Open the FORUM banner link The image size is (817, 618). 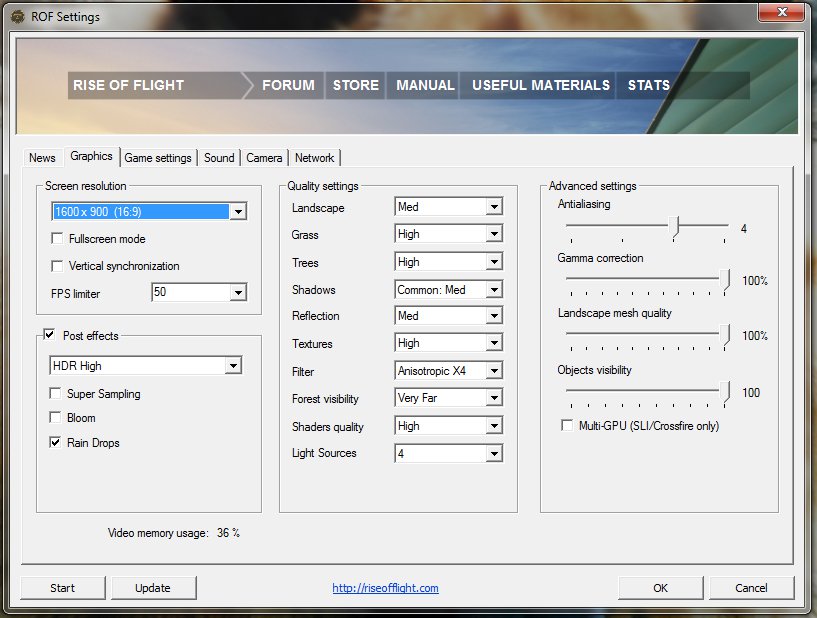pyautogui.click(x=288, y=85)
